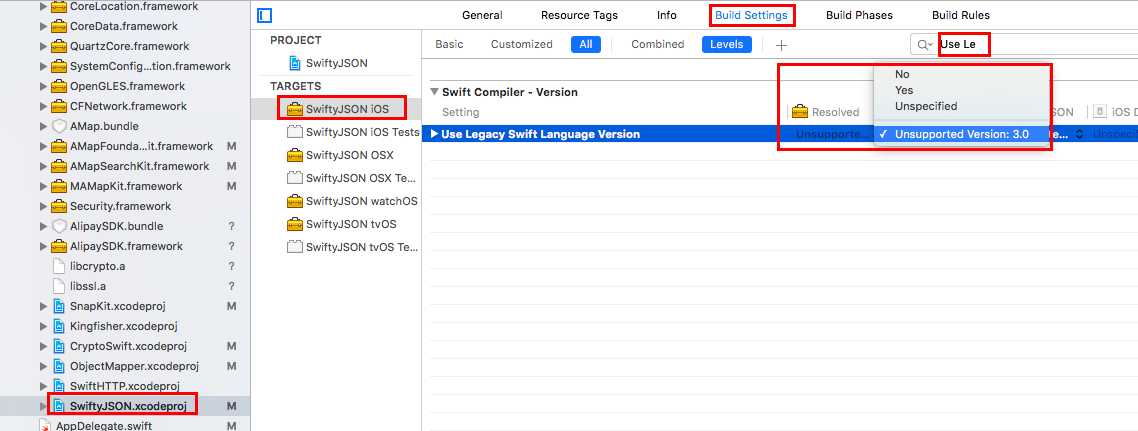Click the libssl.a file icon

tap(60, 286)
